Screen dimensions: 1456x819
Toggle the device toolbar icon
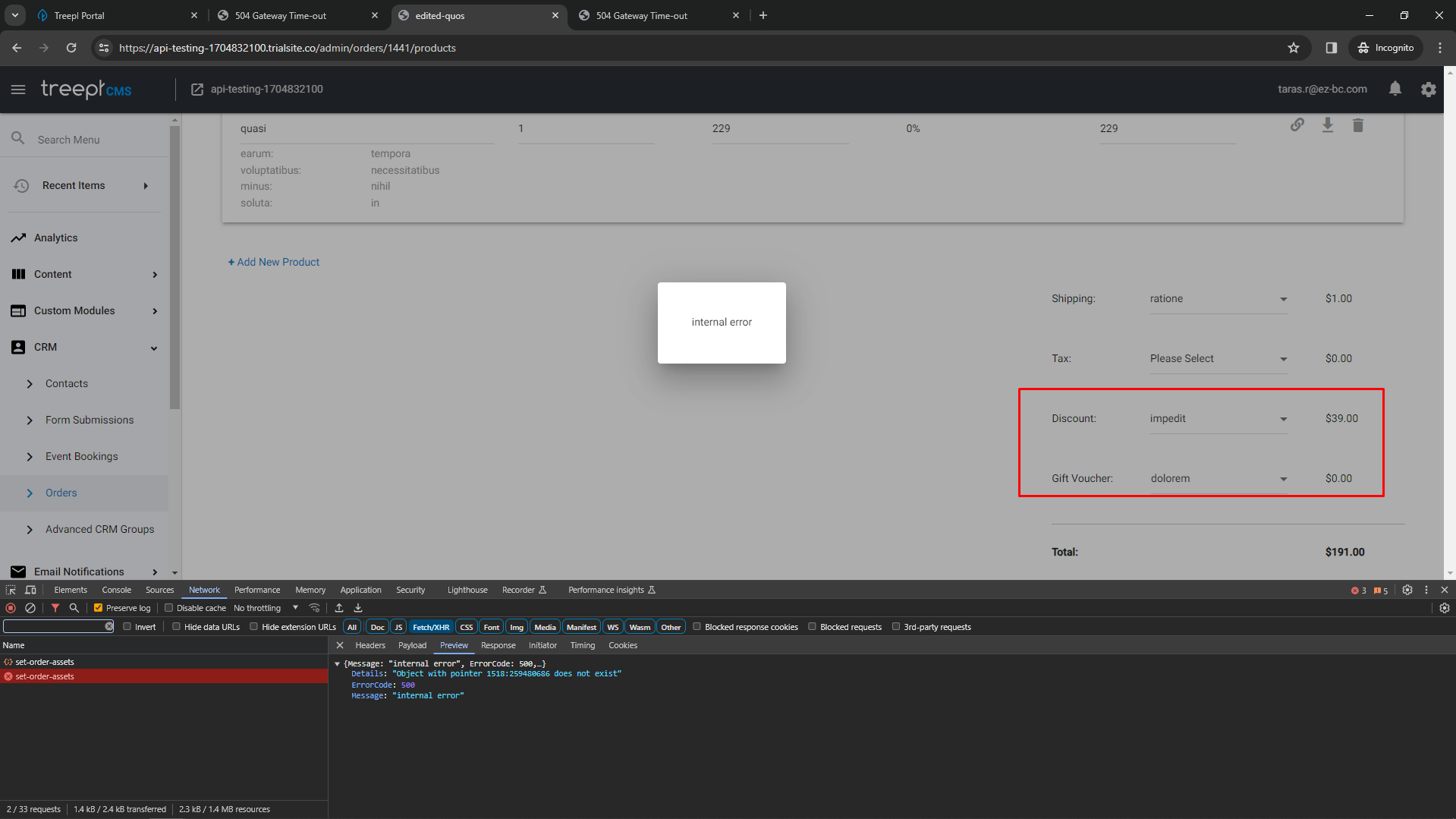(x=30, y=590)
